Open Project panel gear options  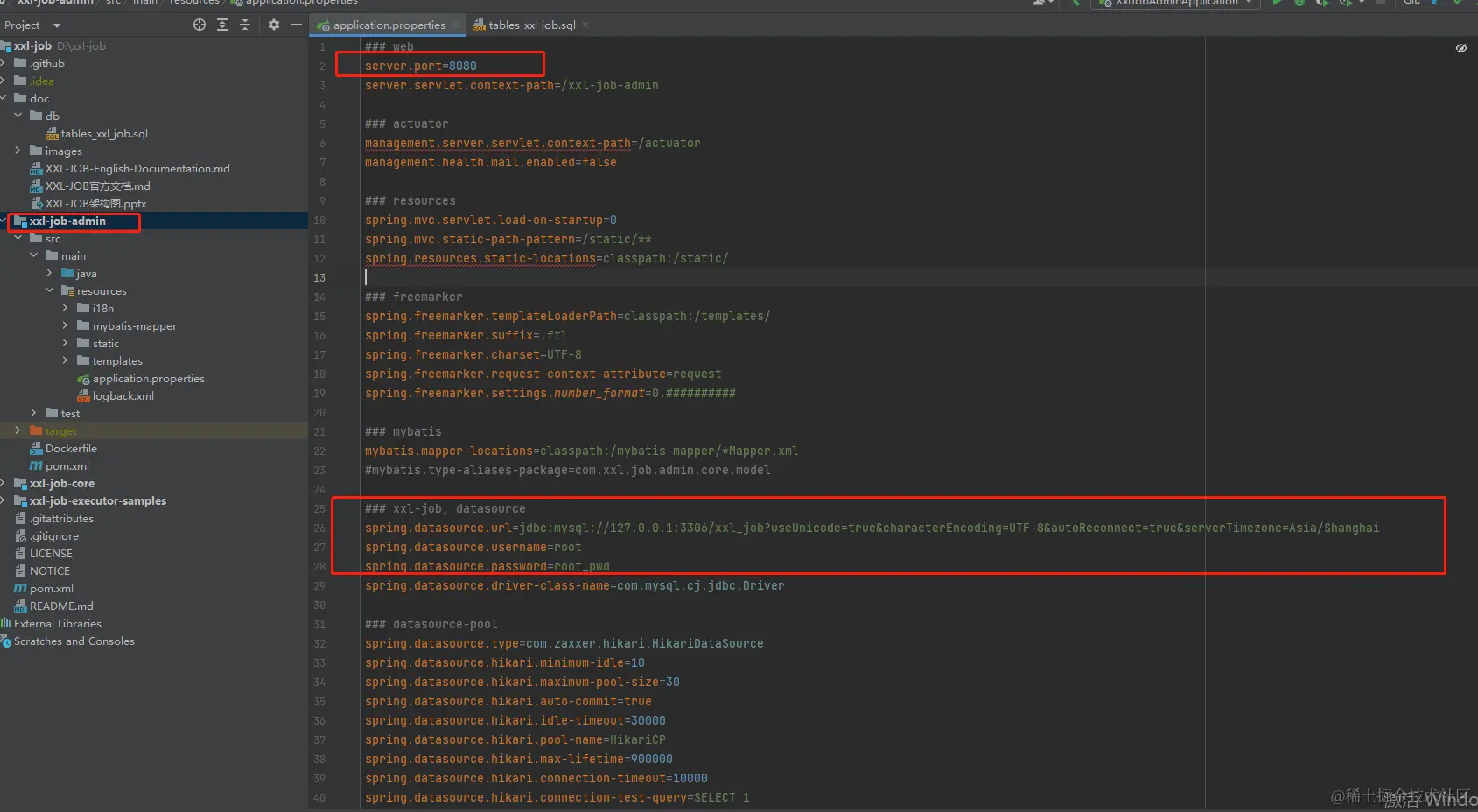click(x=274, y=24)
